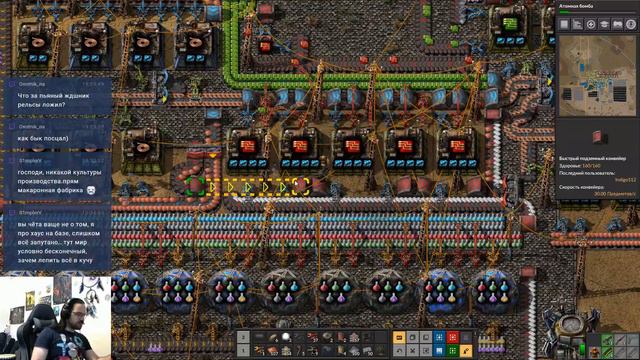Open the top-right green circuit assembler
The width and height of the screenshot is (640, 360).
click(x=509, y=25)
